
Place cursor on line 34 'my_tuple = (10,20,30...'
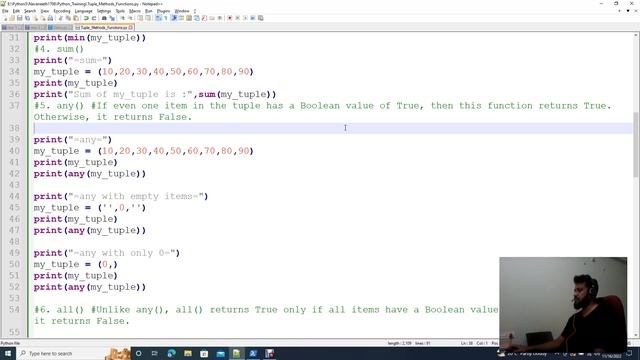143,71
